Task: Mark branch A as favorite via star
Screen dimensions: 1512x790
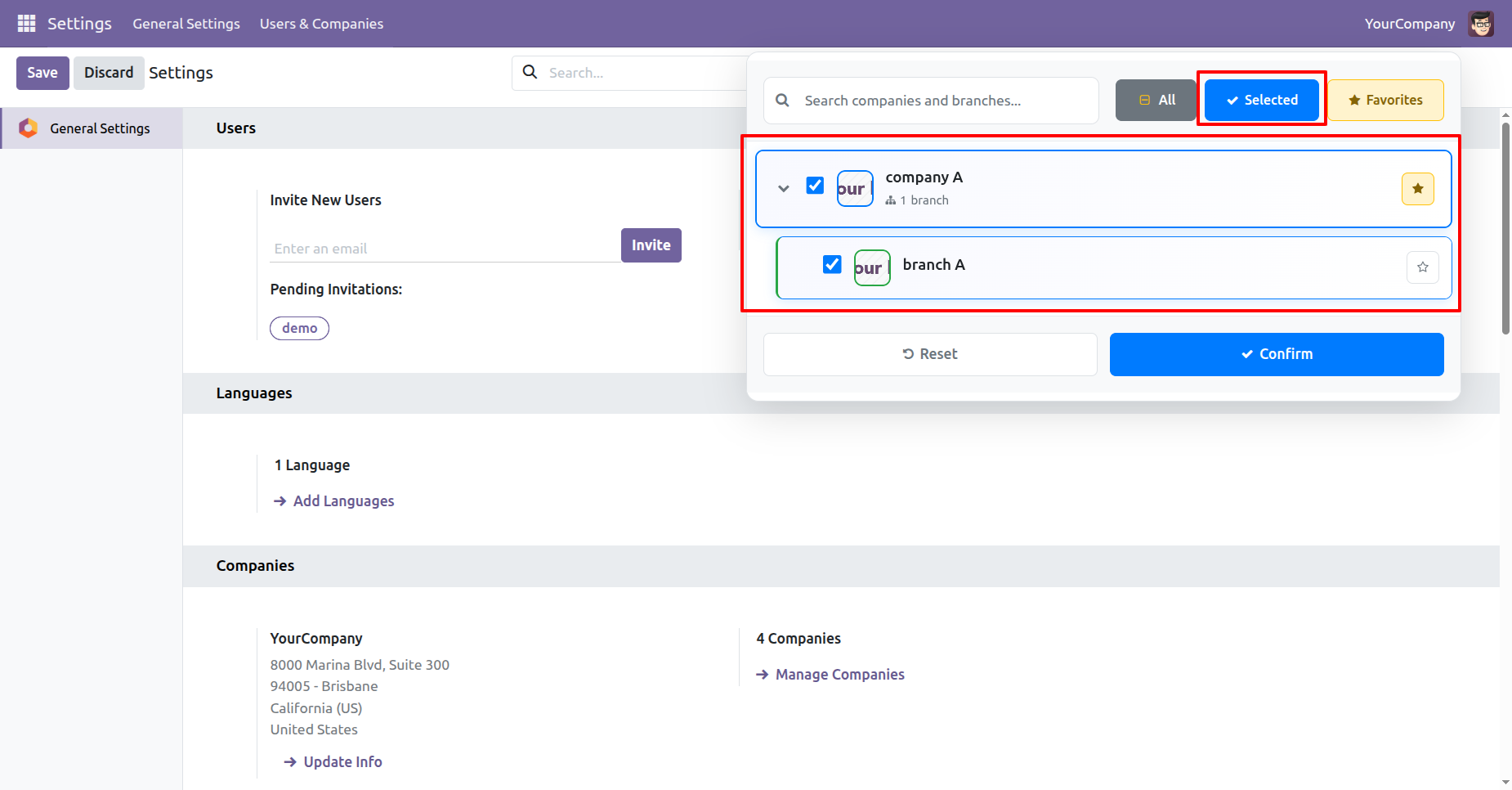Action: (1422, 267)
